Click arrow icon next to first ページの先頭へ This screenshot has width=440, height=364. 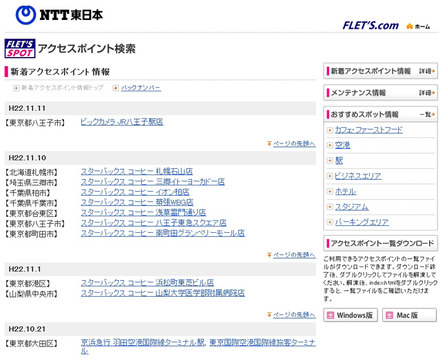click(x=269, y=144)
